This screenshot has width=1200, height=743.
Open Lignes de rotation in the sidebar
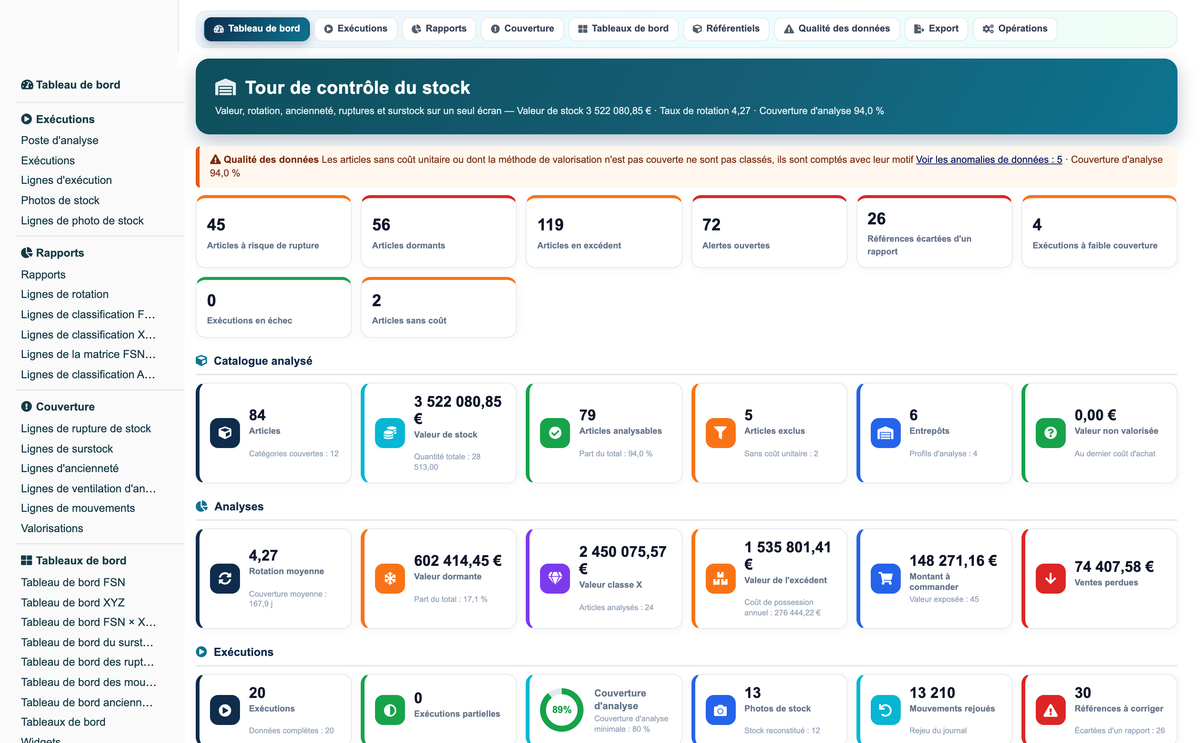(x=65, y=295)
